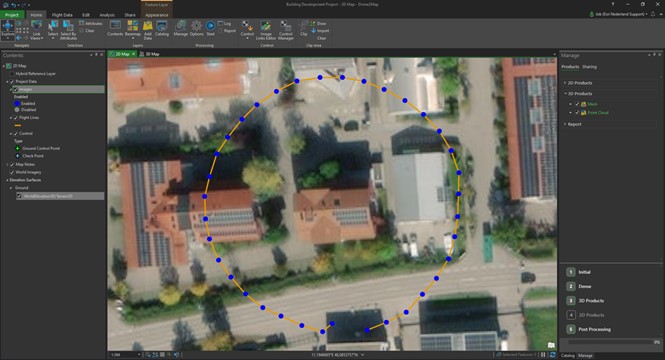Click the Dense processing step
Viewport: 665px width, 360px height.
(579, 286)
